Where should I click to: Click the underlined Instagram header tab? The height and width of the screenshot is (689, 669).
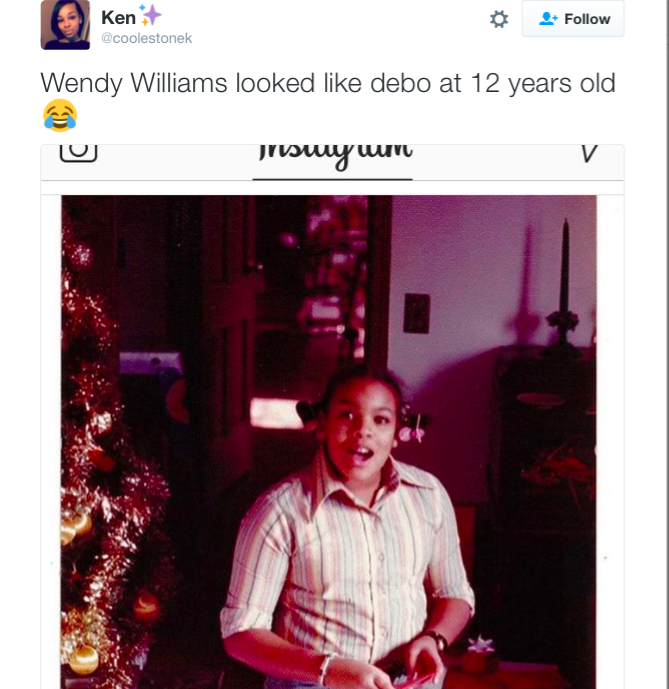tap(332, 162)
